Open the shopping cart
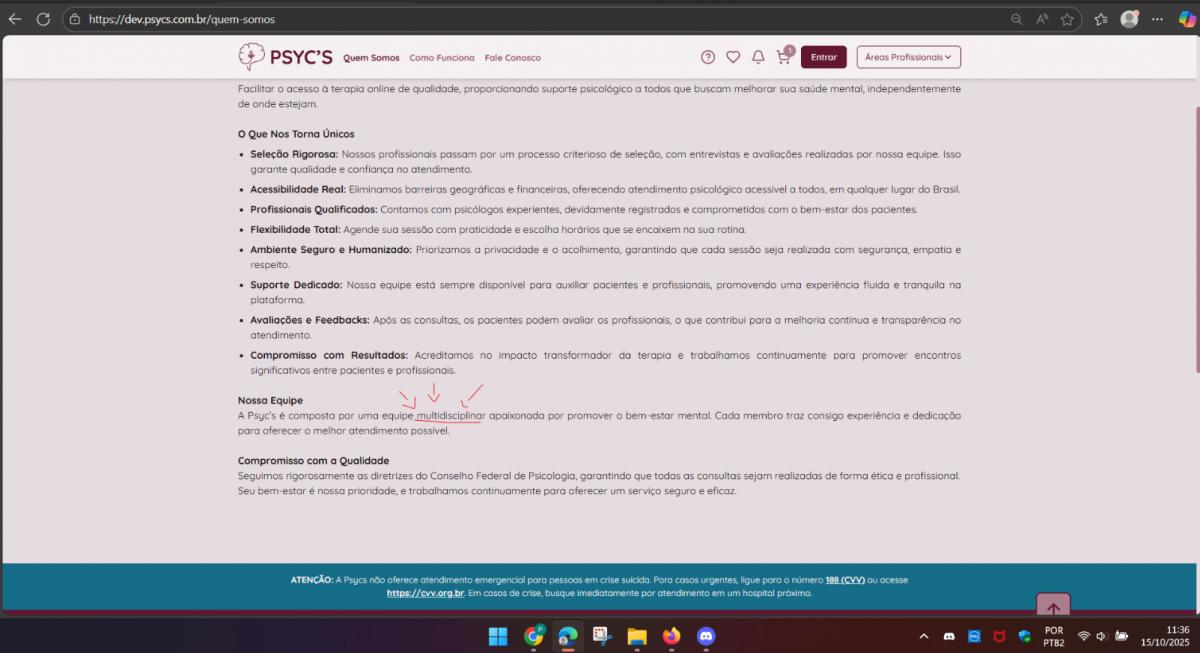The width and height of the screenshot is (1200, 653). [x=783, y=57]
